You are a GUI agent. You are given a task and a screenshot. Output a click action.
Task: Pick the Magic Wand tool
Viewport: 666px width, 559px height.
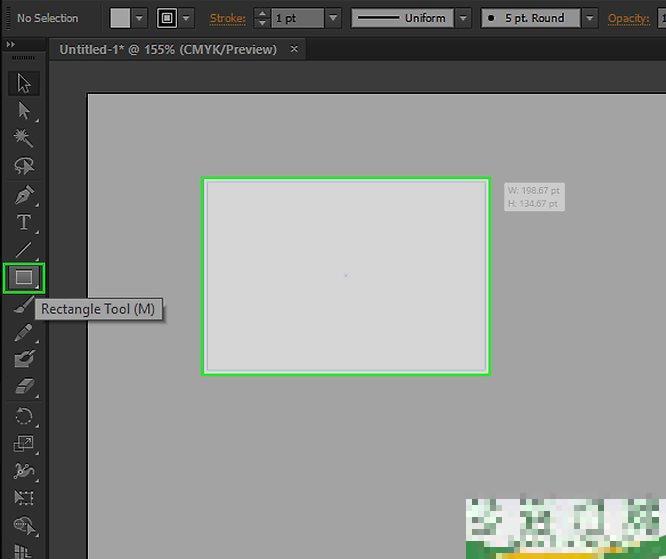click(24, 138)
